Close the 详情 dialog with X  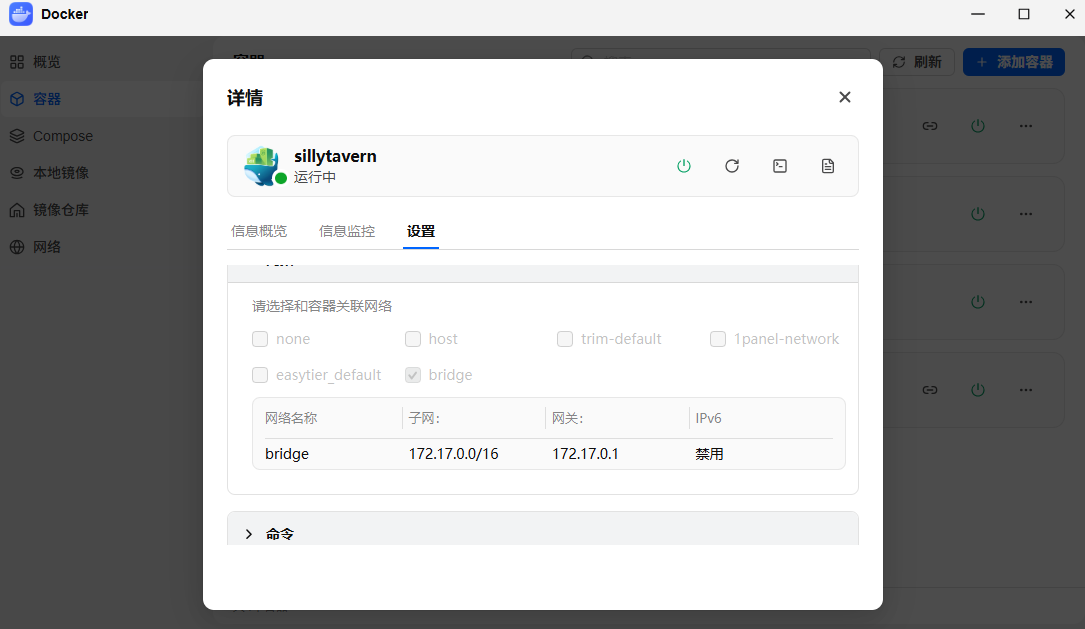tap(845, 97)
